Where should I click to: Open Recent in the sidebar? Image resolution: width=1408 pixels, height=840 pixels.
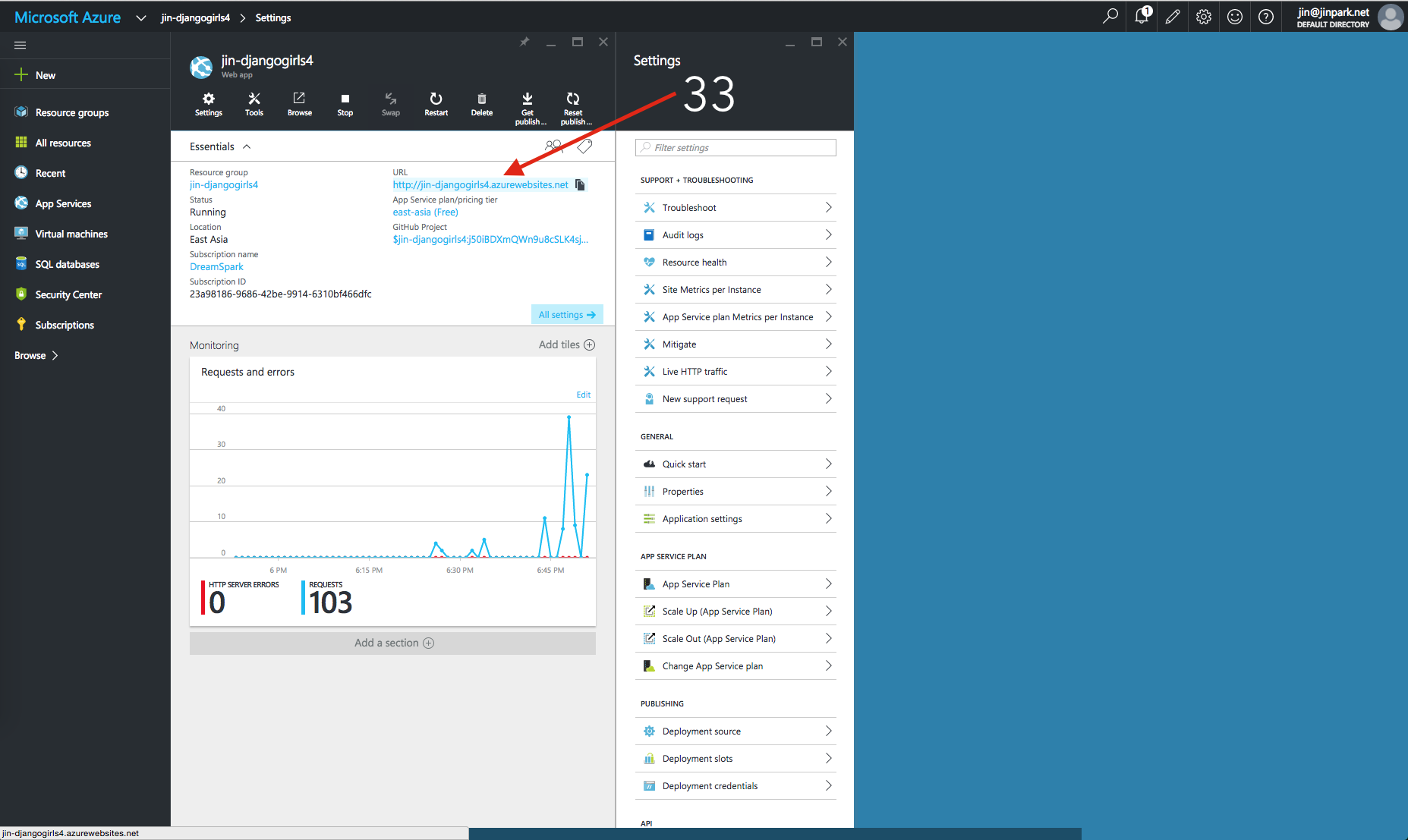50,173
